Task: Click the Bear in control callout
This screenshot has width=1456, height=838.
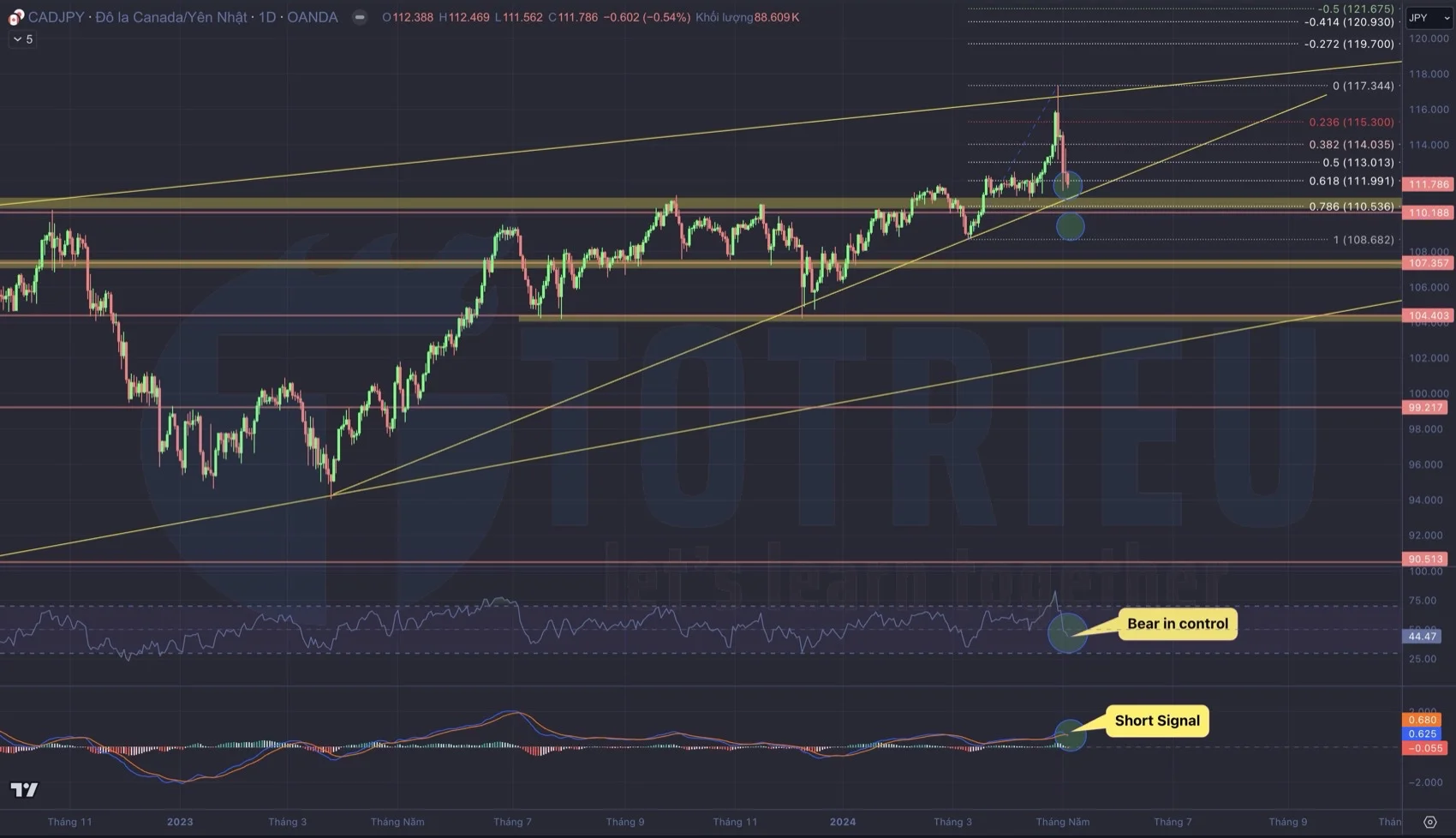Action: click(x=1177, y=624)
